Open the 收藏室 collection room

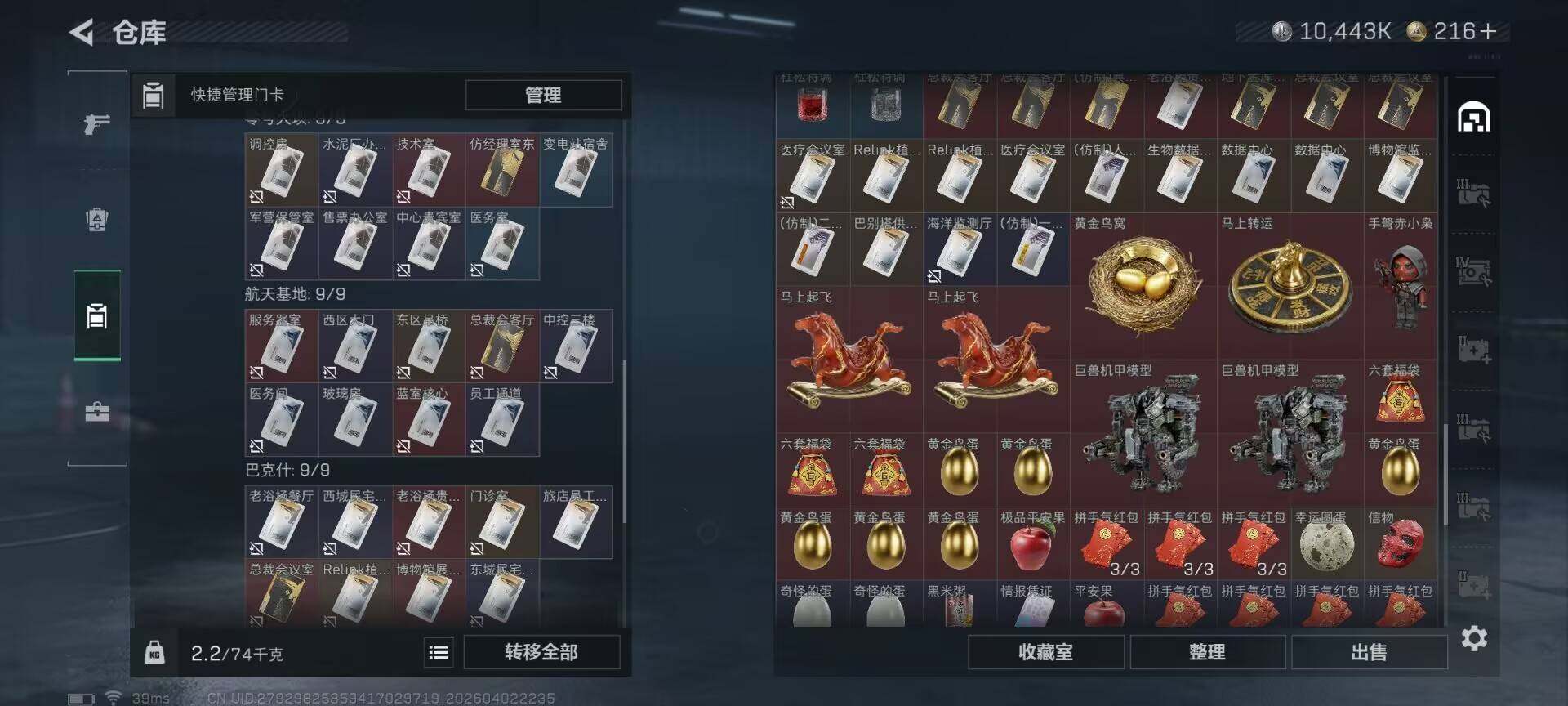coord(1045,652)
